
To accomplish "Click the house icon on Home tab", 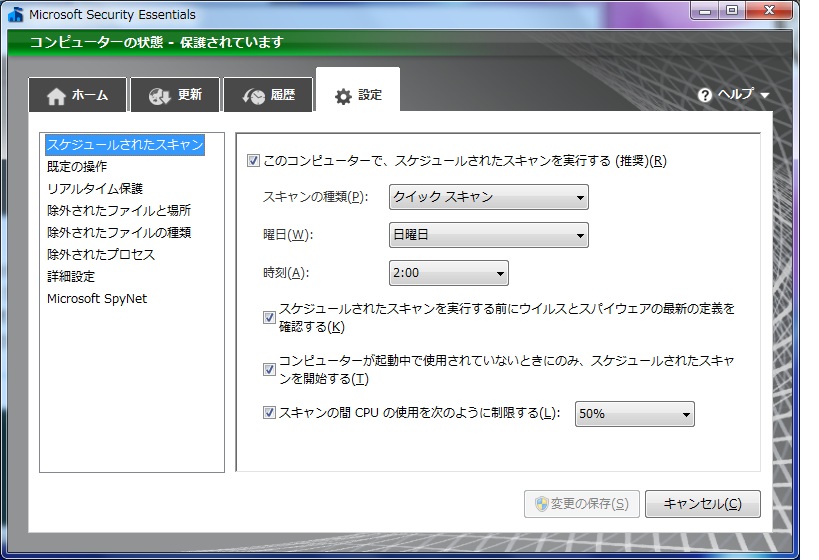I will [x=56, y=96].
